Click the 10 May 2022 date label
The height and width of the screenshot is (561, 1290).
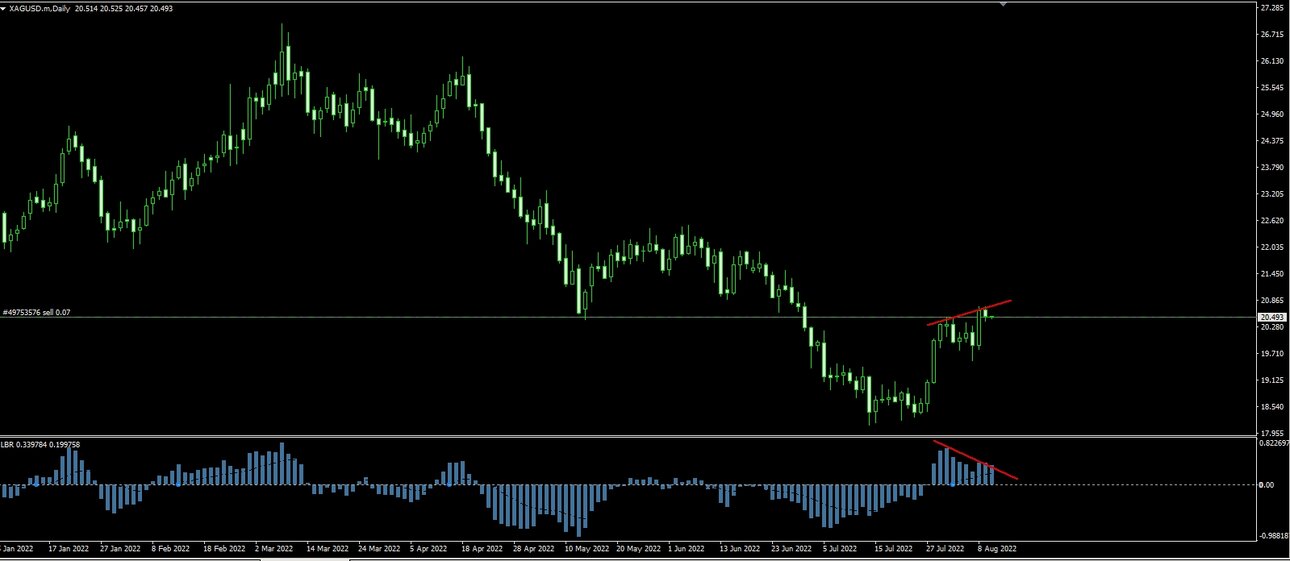[x=586, y=549]
